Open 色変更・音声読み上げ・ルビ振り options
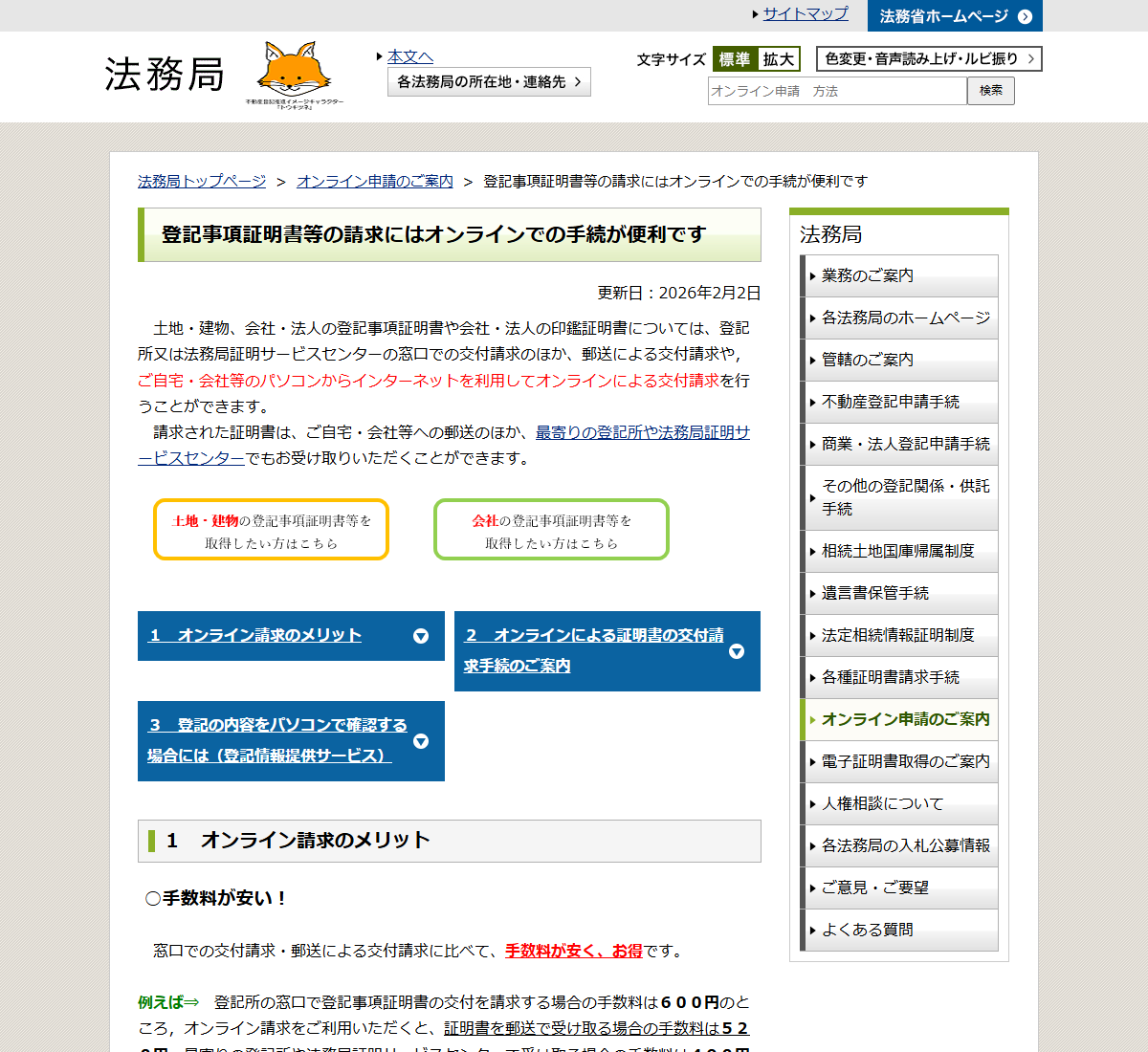 coord(929,58)
